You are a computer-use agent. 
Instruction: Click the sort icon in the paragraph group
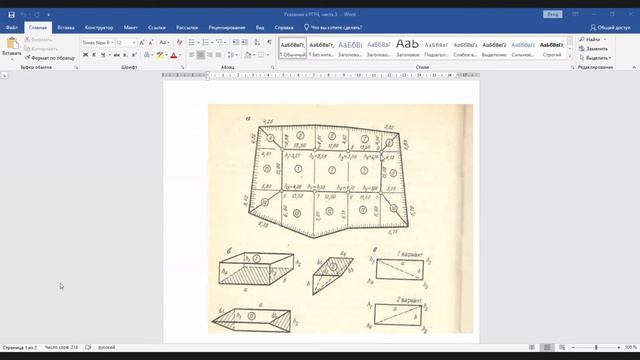(257, 42)
